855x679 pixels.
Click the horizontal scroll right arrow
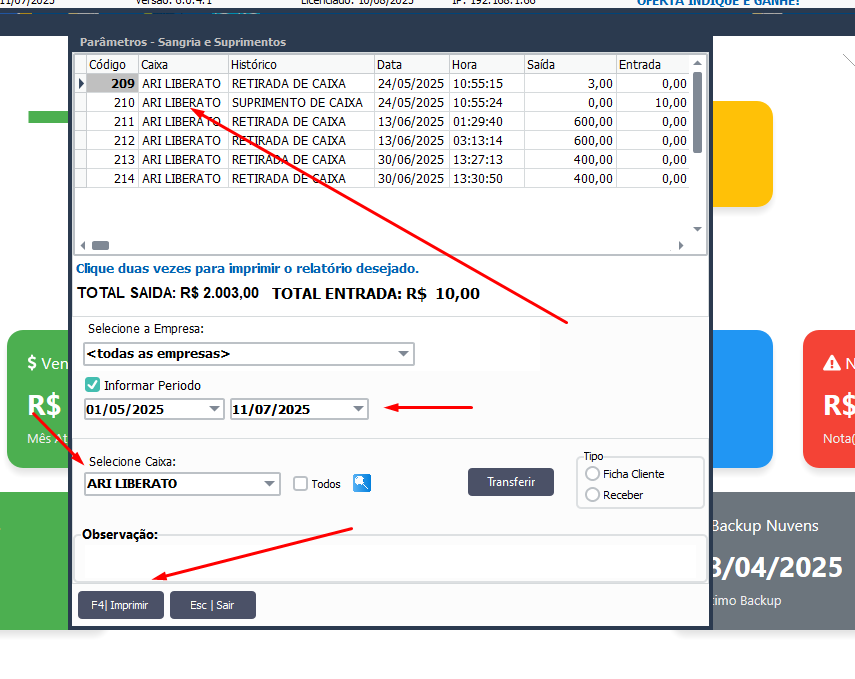click(681, 245)
